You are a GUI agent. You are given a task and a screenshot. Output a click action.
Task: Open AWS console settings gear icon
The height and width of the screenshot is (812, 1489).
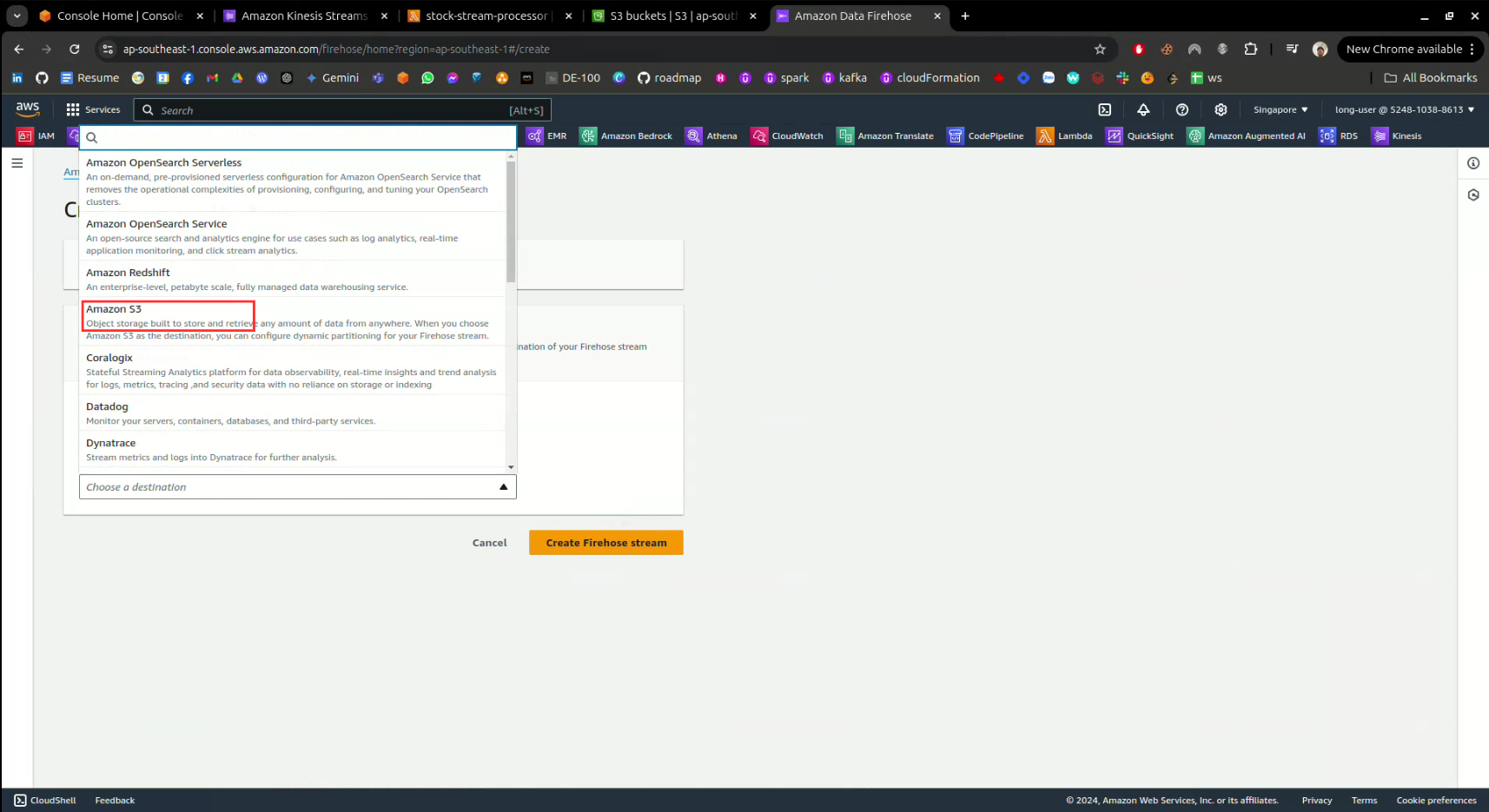(x=1221, y=109)
